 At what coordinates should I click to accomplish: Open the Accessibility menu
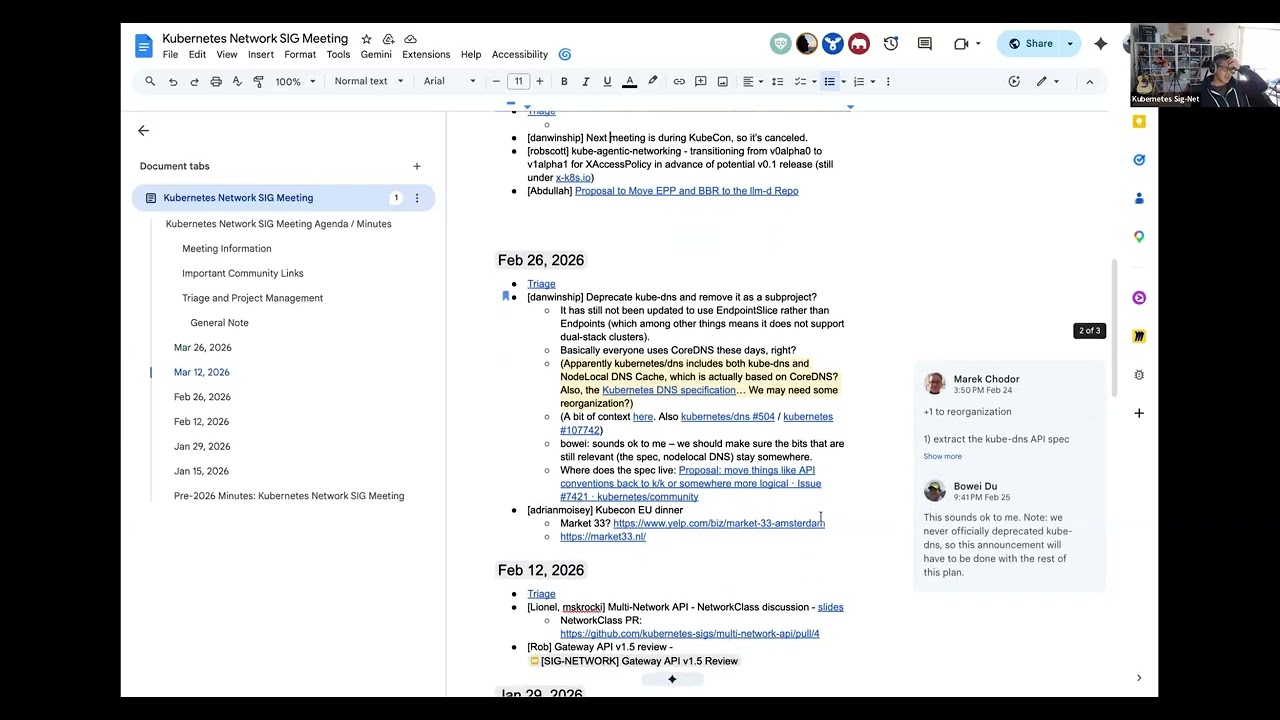pos(520,55)
